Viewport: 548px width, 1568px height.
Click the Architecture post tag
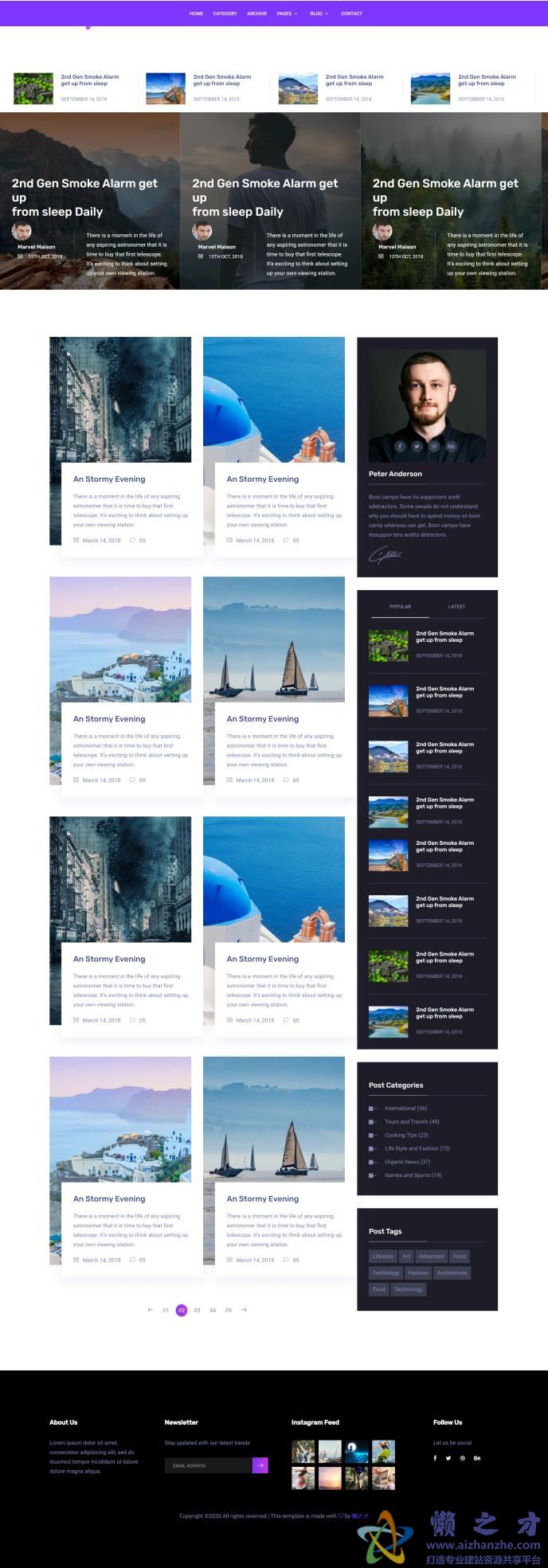pyautogui.click(x=452, y=1273)
